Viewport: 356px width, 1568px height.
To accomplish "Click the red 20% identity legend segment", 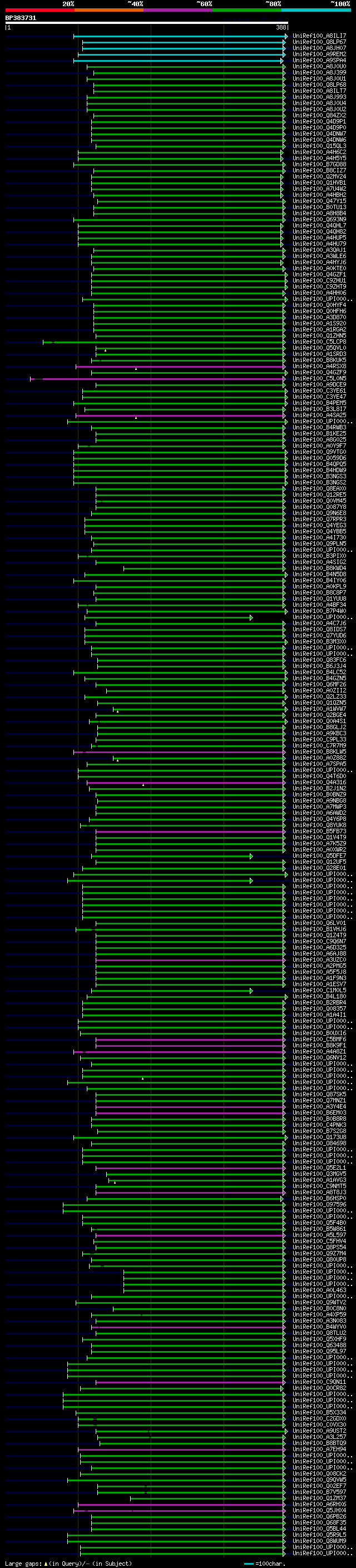I will 39,10.
